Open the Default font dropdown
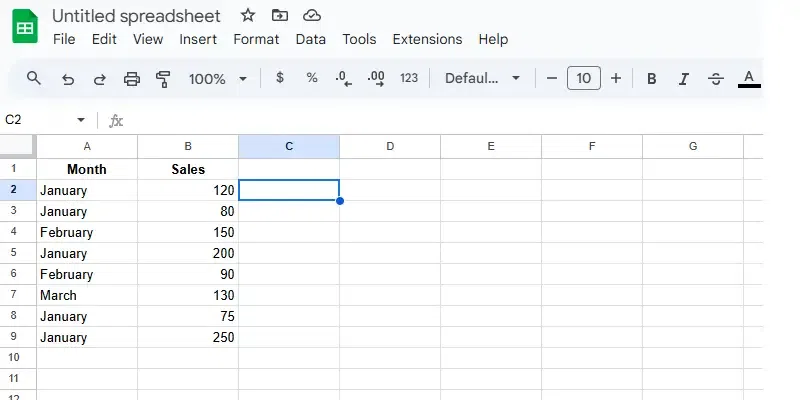Image resolution: width=800 pixels, height=400 pixels. [483, 78]
